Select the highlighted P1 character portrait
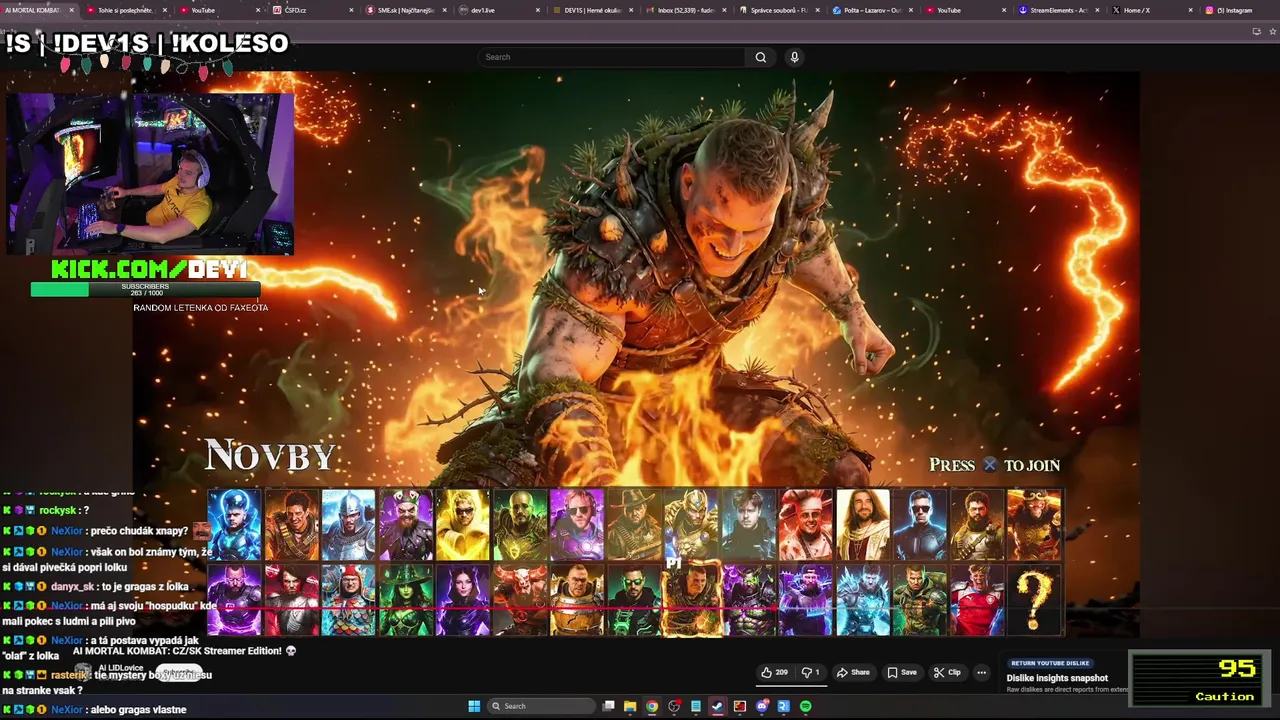This screenshot has width=1280, height=720. pos(692,598)
